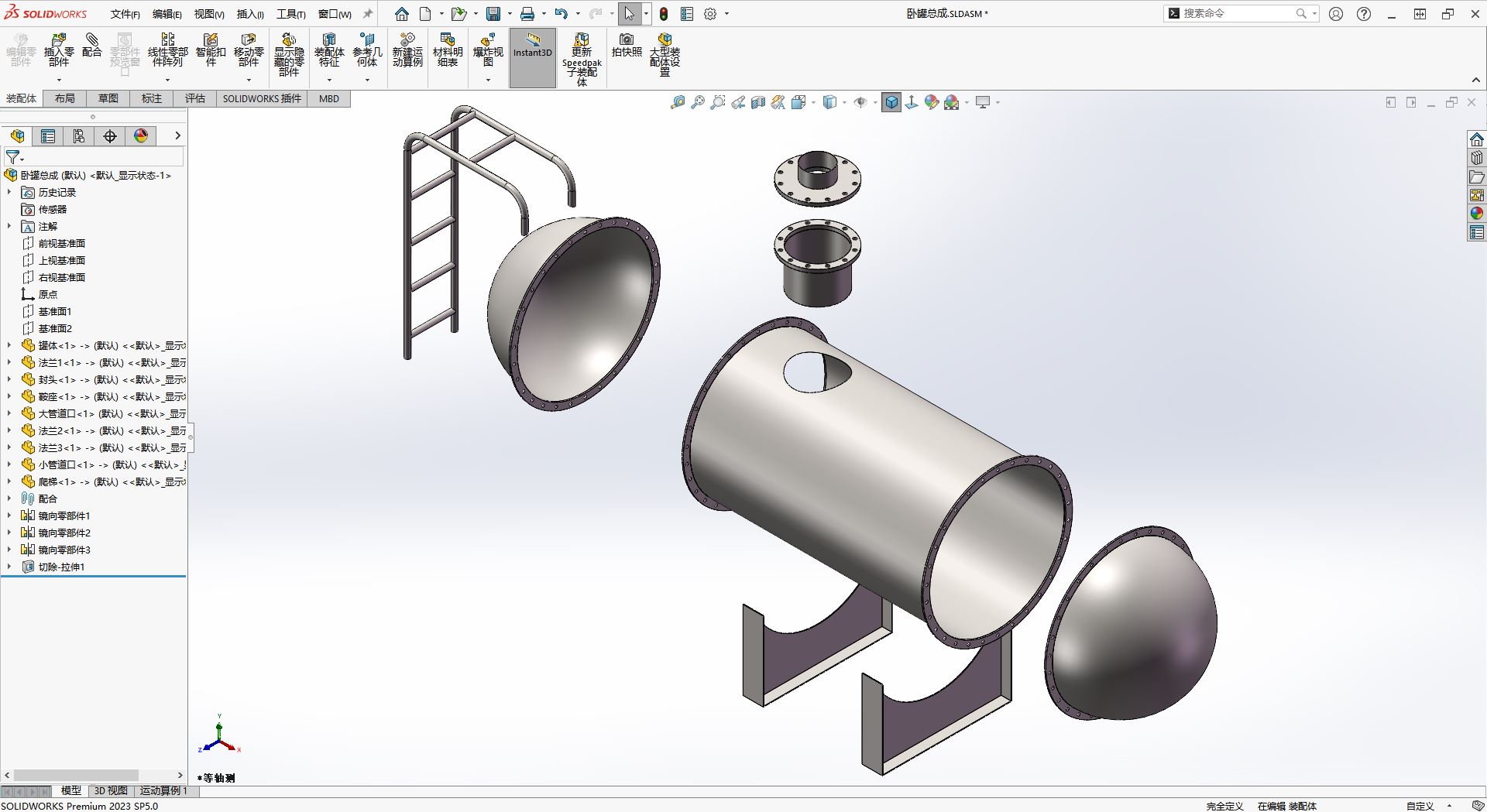This screenshot has width=1487, height=812.
Task: Open the 工具(T) menu
Action: click(291, 14)
